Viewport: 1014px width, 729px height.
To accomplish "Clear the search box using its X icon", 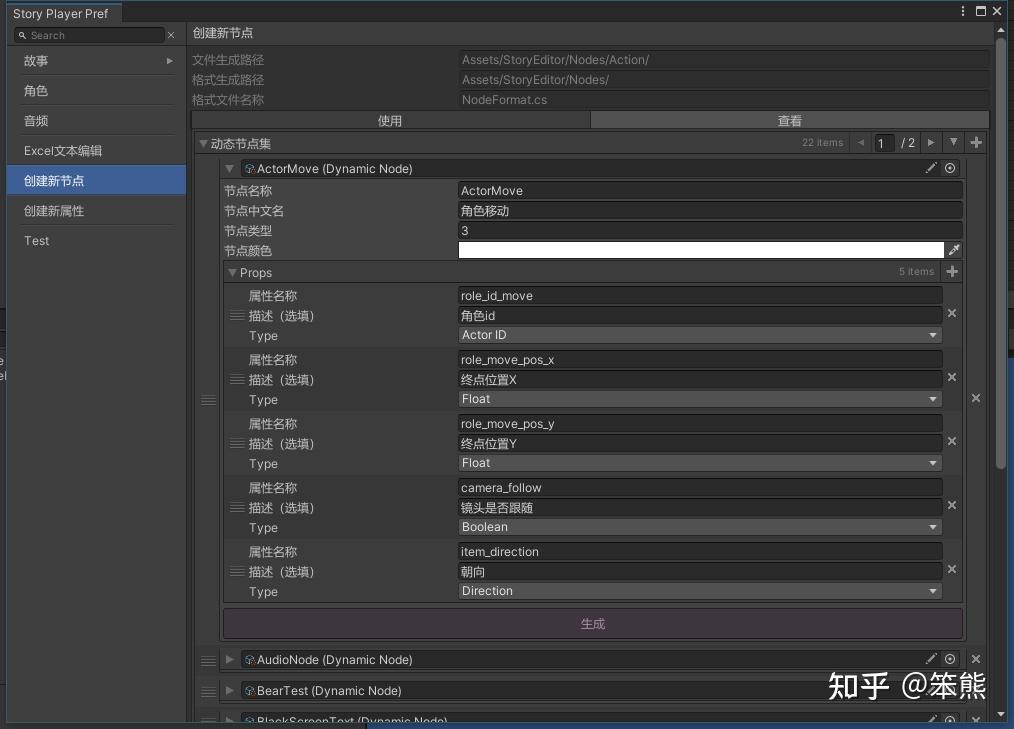I will [170, 34].
